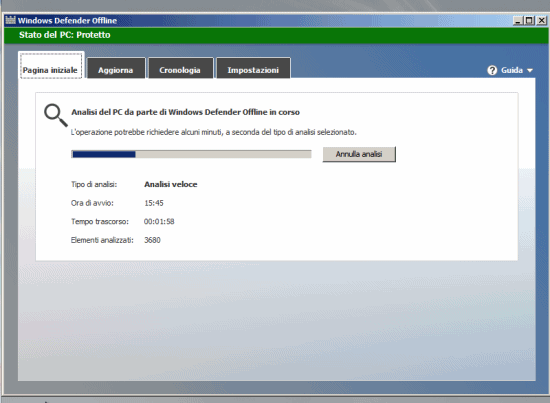Cancel the scan with Annulla analisi
The height and width of the screenshot is (403, 550).
click(x=359, y=154)
